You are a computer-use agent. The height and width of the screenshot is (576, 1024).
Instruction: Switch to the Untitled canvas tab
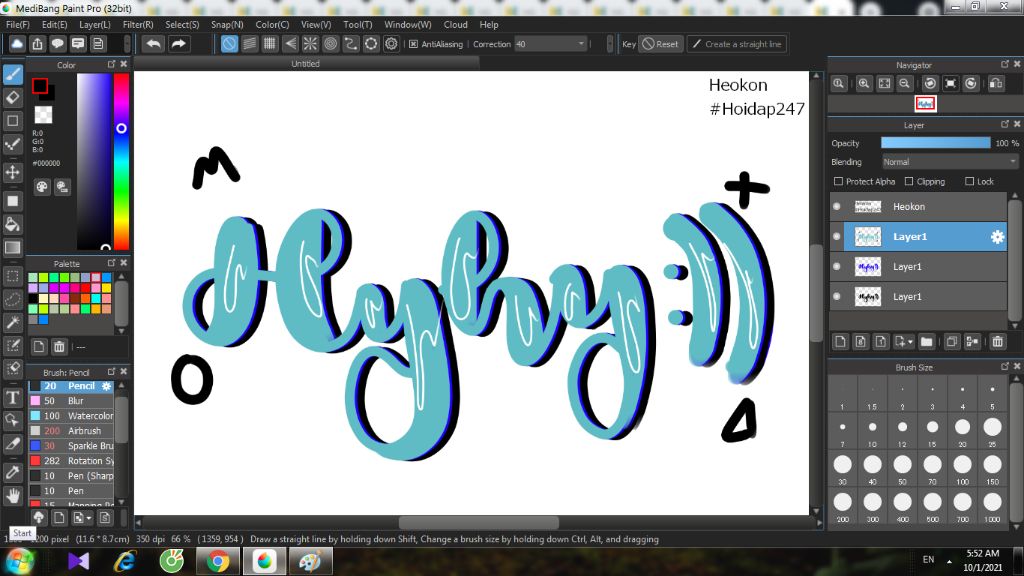(305, 62)
